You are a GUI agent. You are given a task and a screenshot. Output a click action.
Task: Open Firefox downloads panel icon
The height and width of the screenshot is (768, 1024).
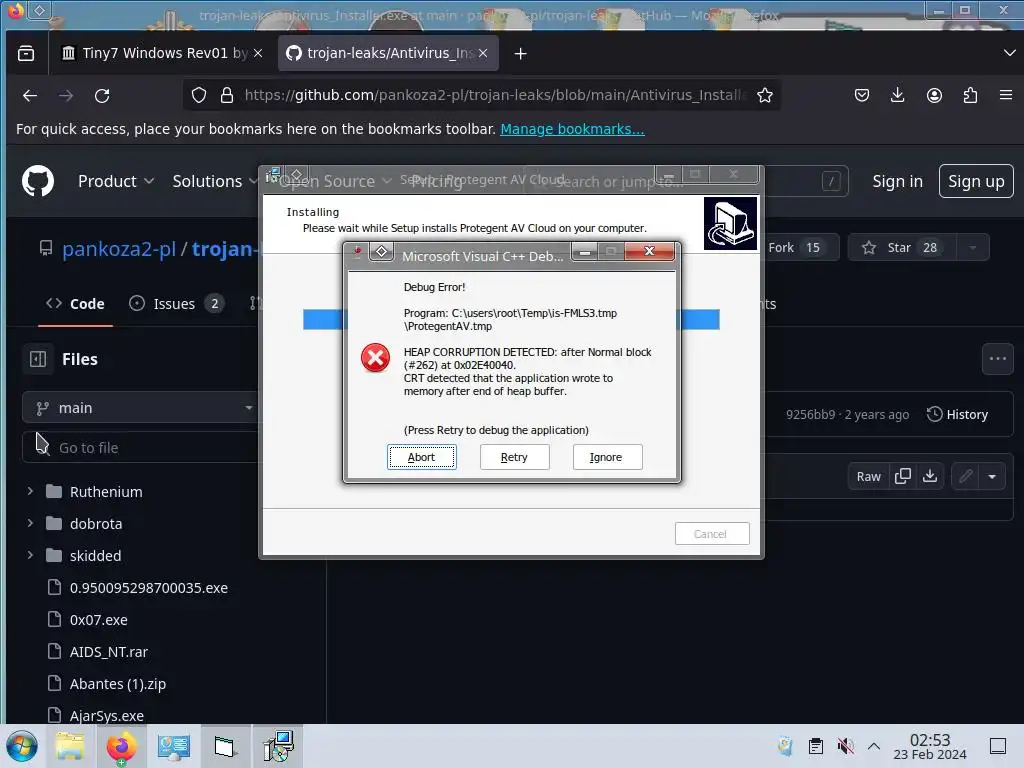pos(898,95)
